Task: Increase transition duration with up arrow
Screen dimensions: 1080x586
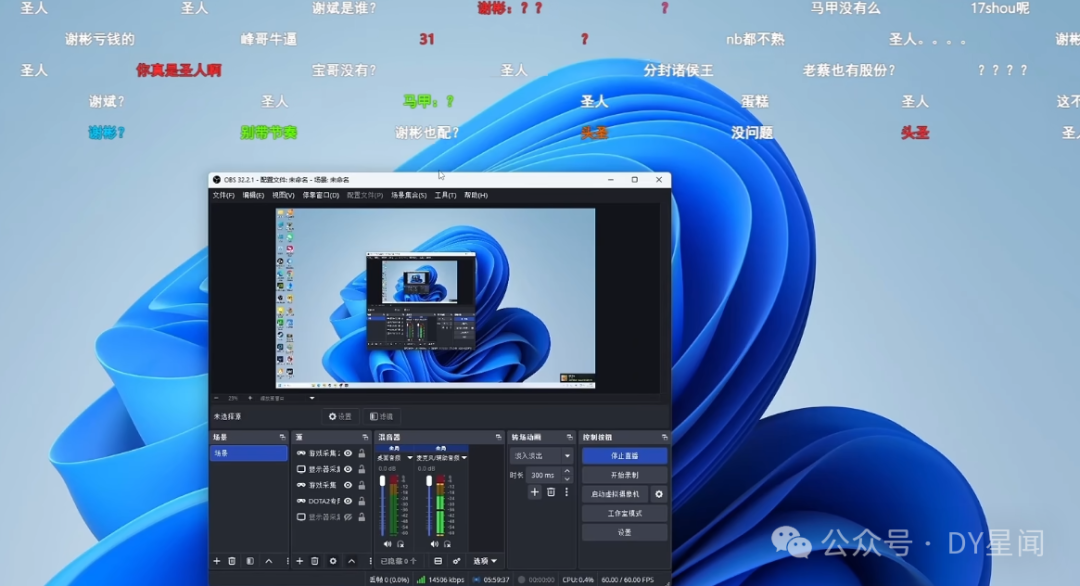Action: (x=567, y=472)
